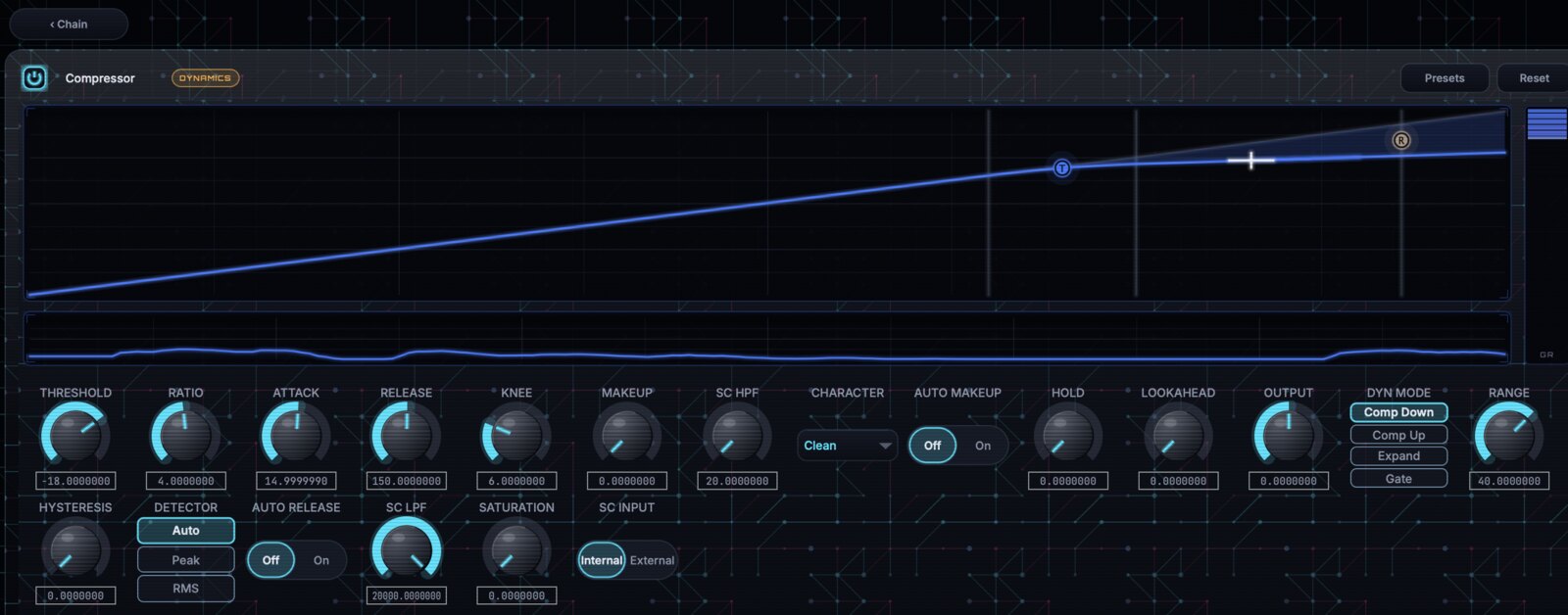Set Auto Makeup to Off
The height and width of the screenshot is (615, 1568).
click(x=932, y=446)
